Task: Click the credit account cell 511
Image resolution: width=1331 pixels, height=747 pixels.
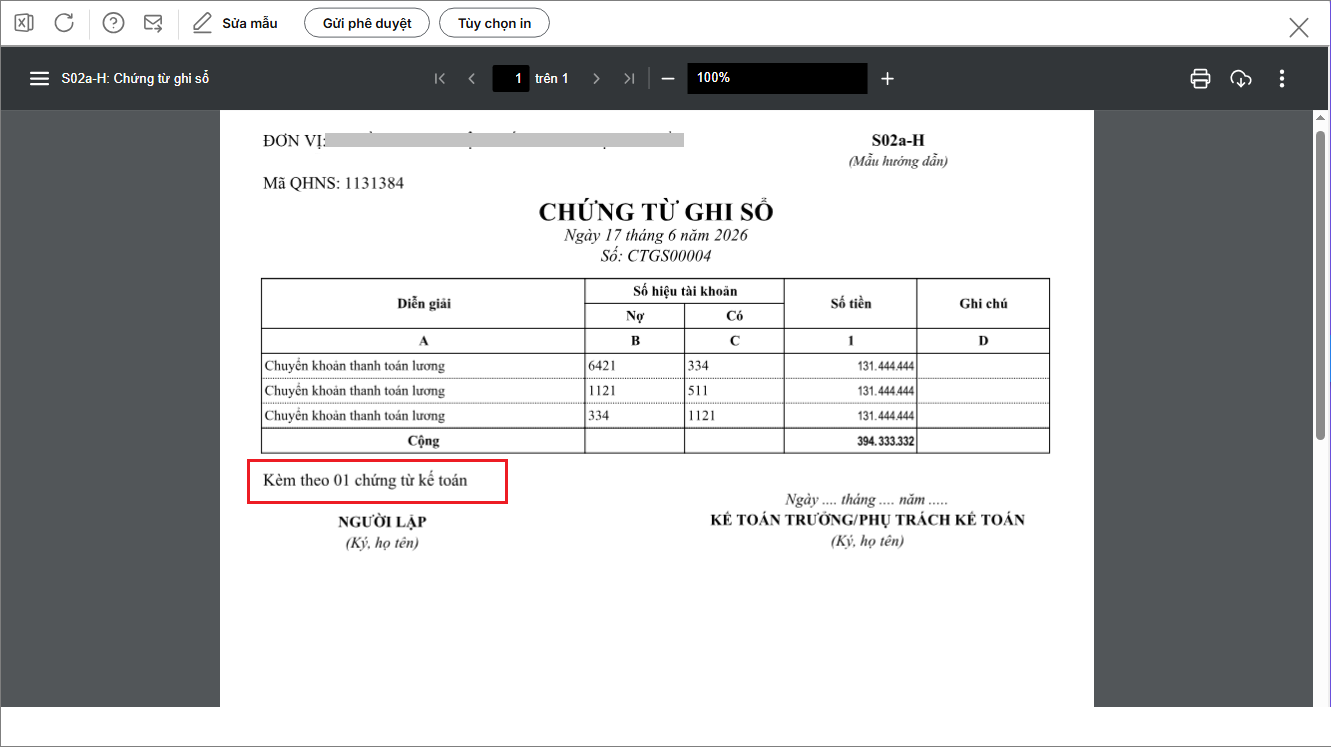Action: (x=698, y=391)
